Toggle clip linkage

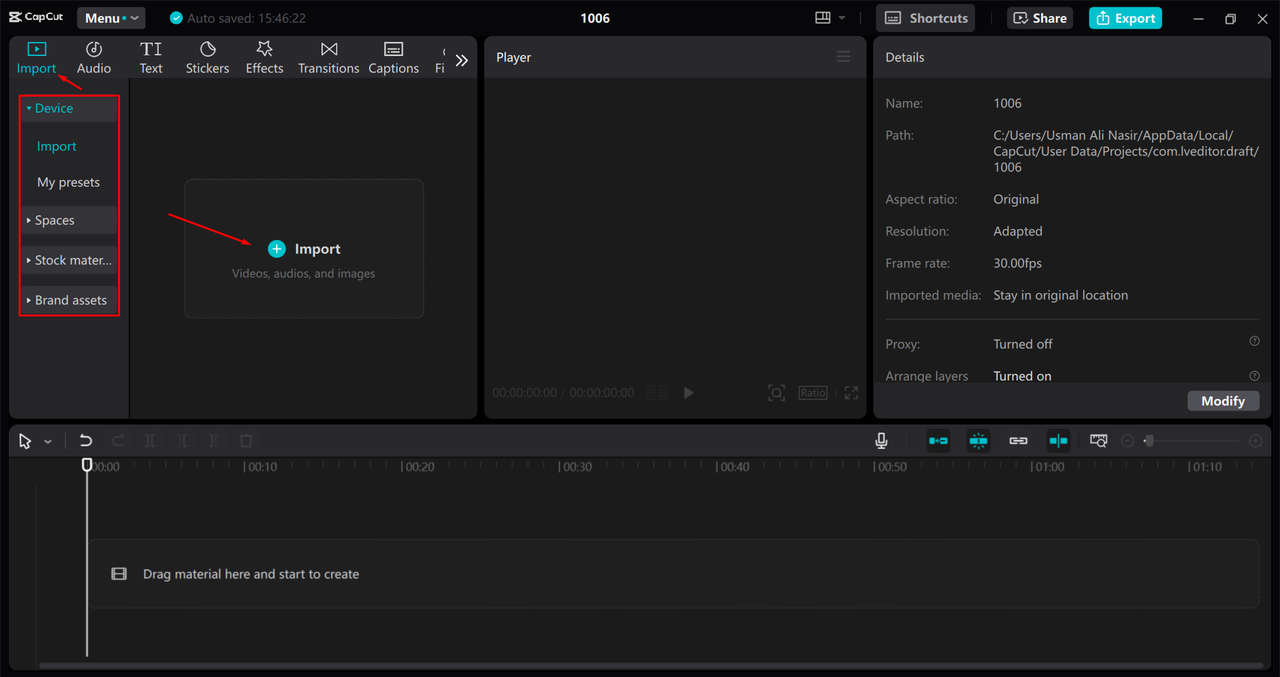(x=1018, y=441)
